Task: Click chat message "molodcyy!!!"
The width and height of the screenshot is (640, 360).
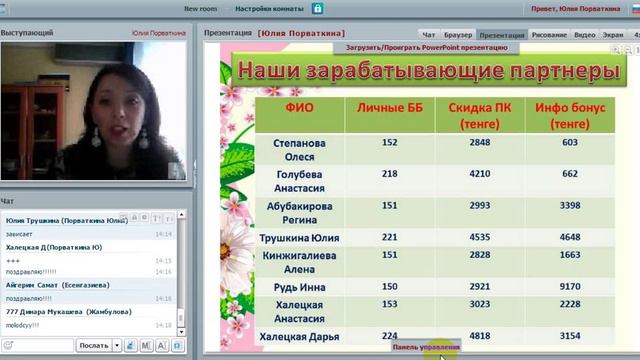Action: (x=22, y=325)
